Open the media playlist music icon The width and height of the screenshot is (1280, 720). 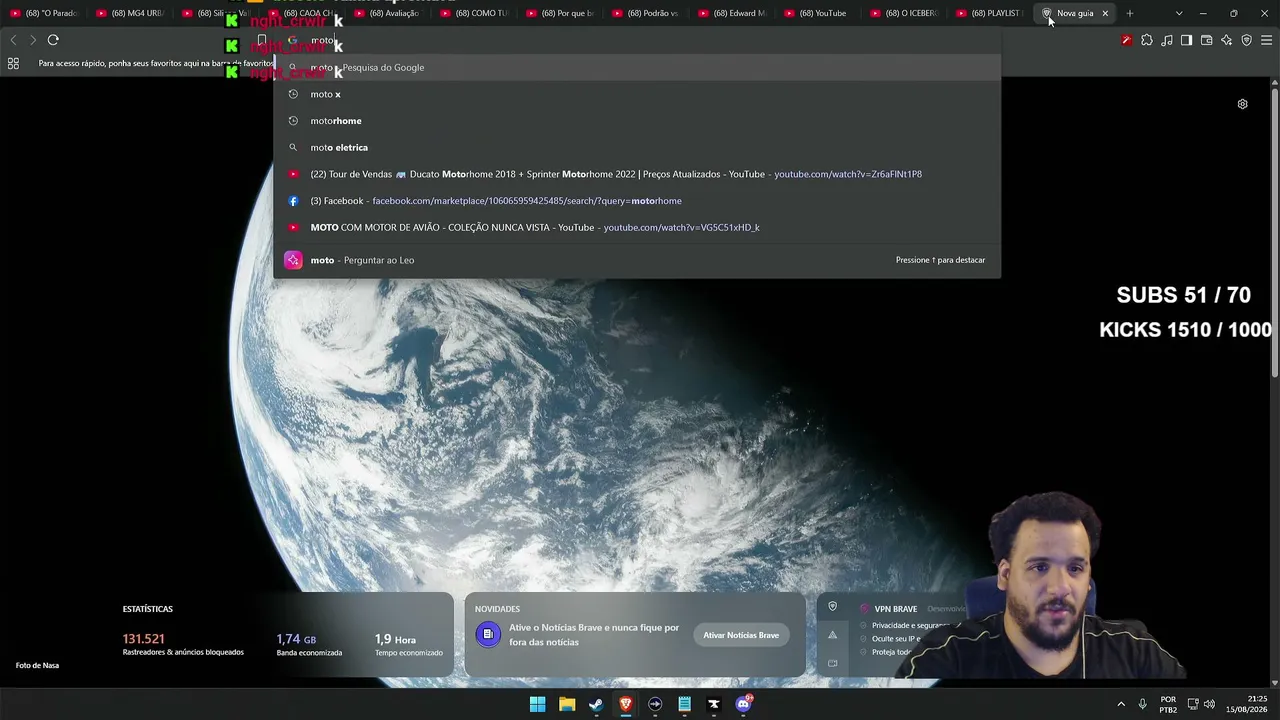coord(1167,40)
